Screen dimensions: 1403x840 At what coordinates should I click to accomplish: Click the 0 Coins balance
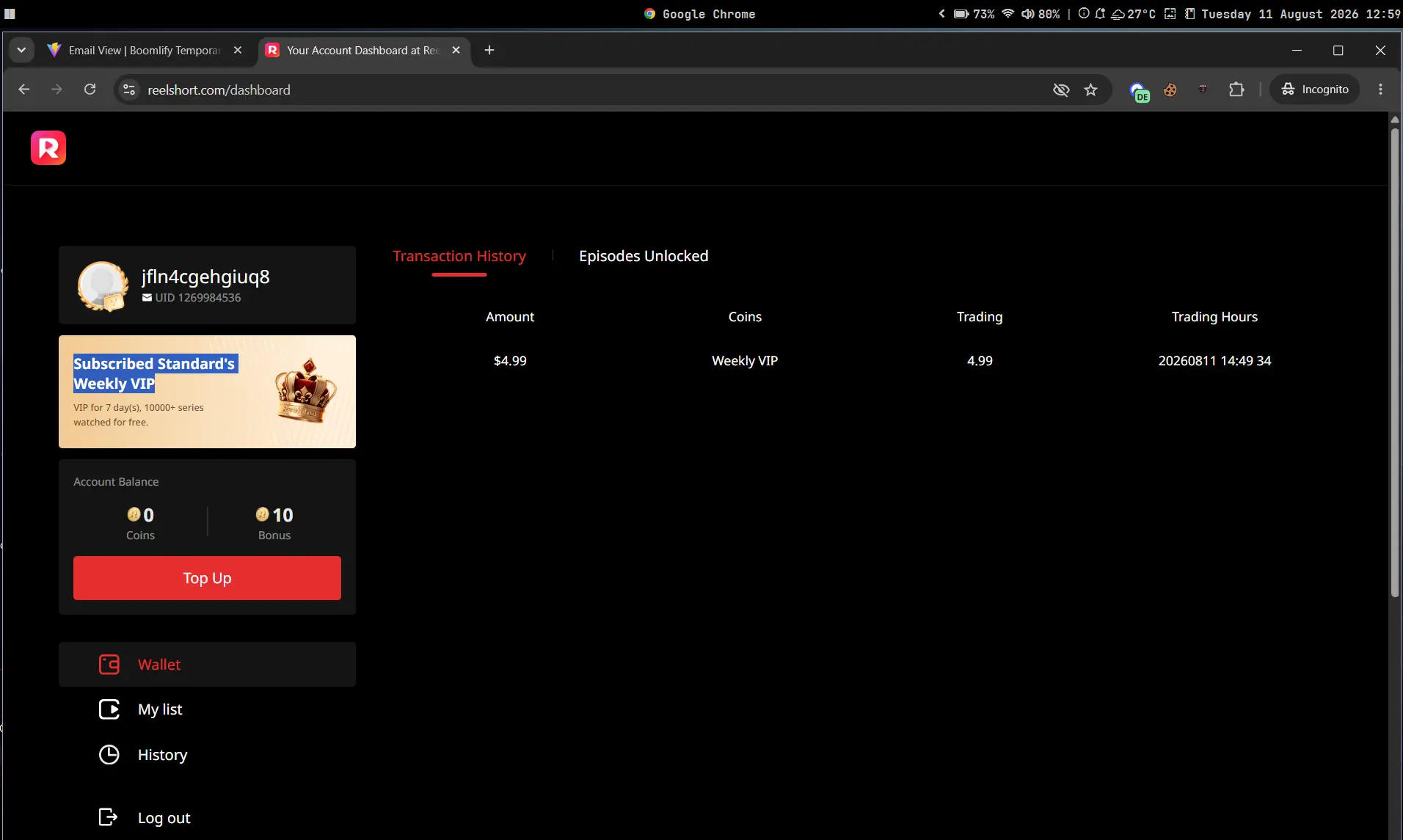point(140,523)
